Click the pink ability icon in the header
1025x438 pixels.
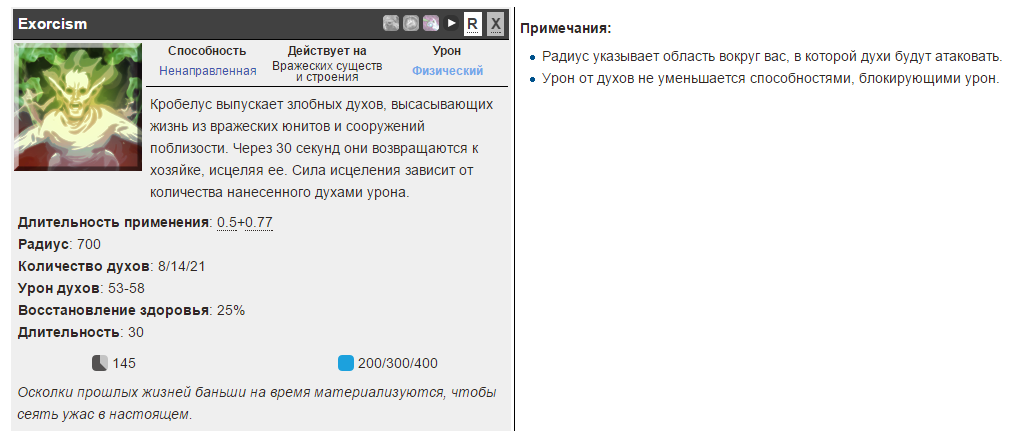(430, 22)
